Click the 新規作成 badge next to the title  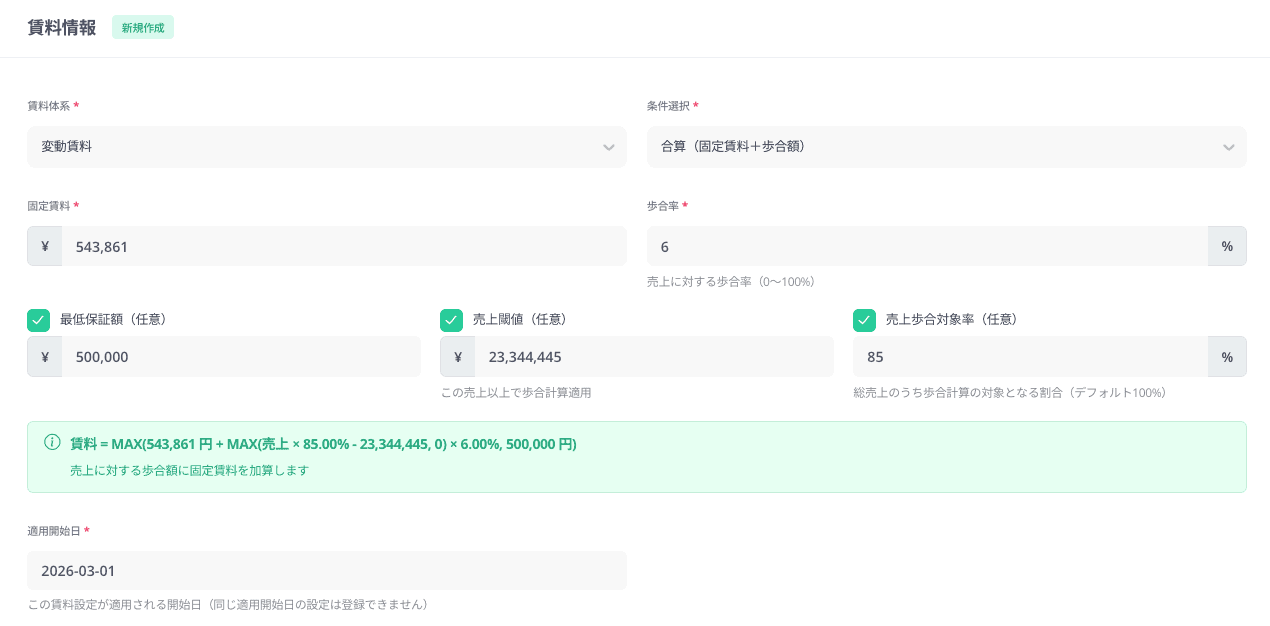142,28
